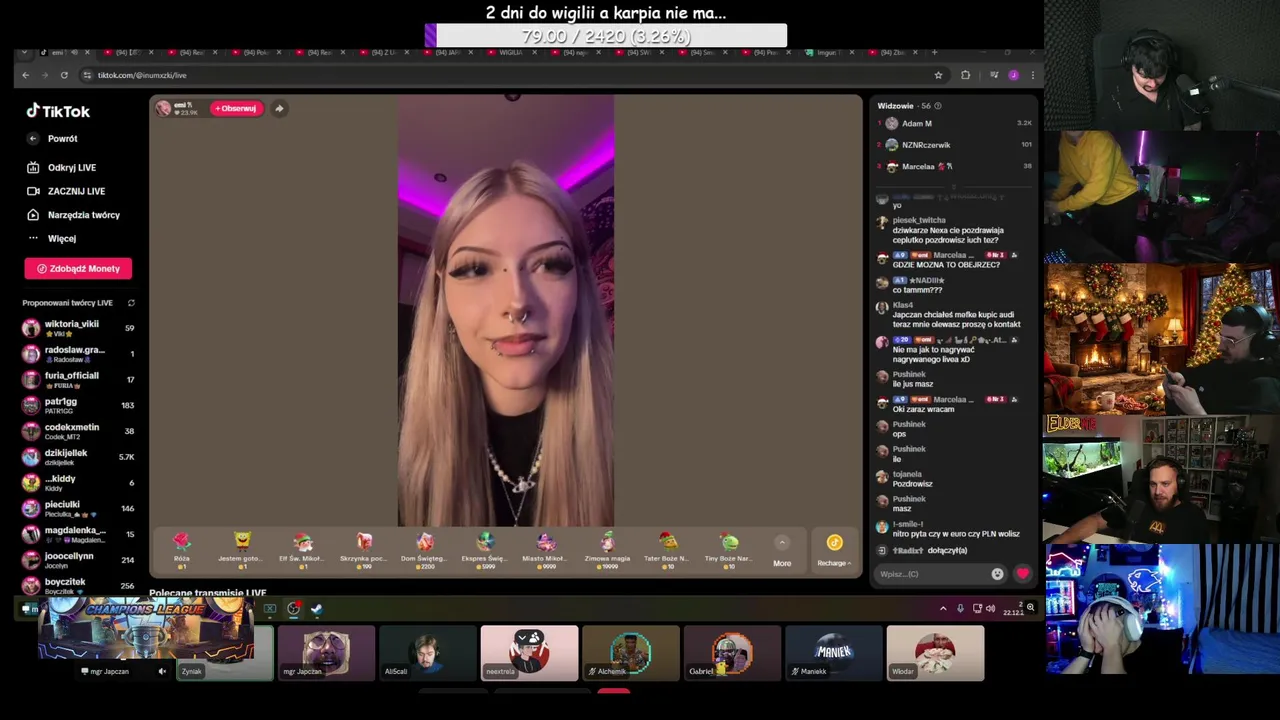Go back in the browser
The height and width of the screenshot is (720, 1280).
pyautogui.click(x=26, y=75)
